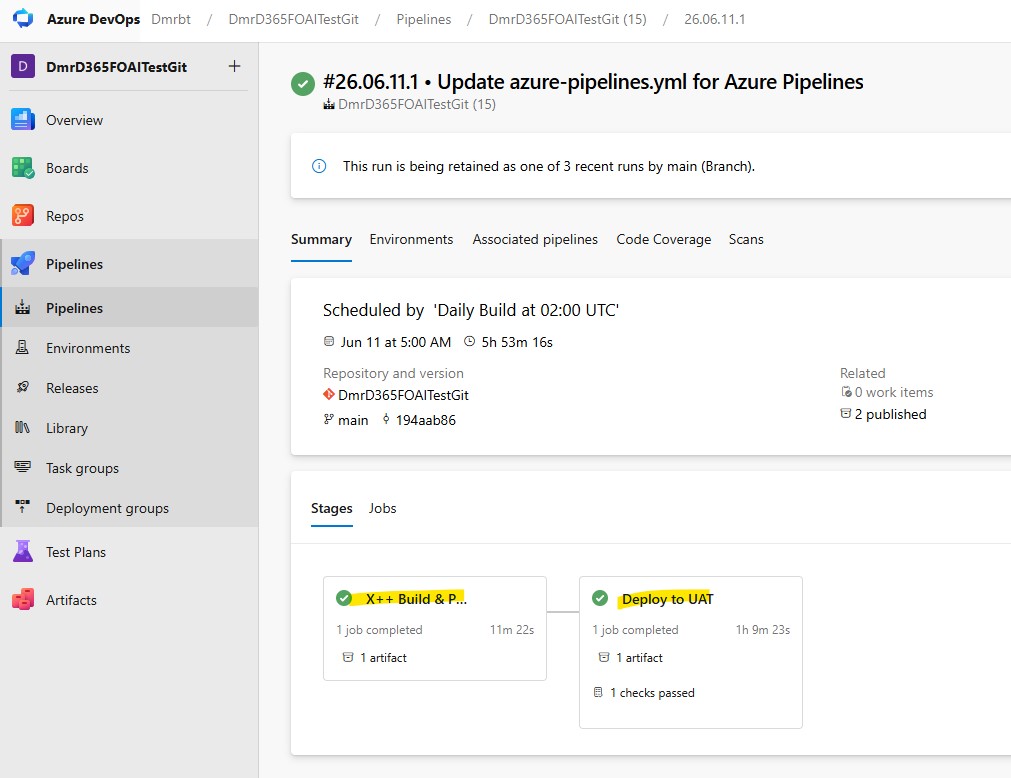Select the Jobs tab
The height and width of the screenshot is (778, 1011).
pyautogui.click(x=382, y=508)
